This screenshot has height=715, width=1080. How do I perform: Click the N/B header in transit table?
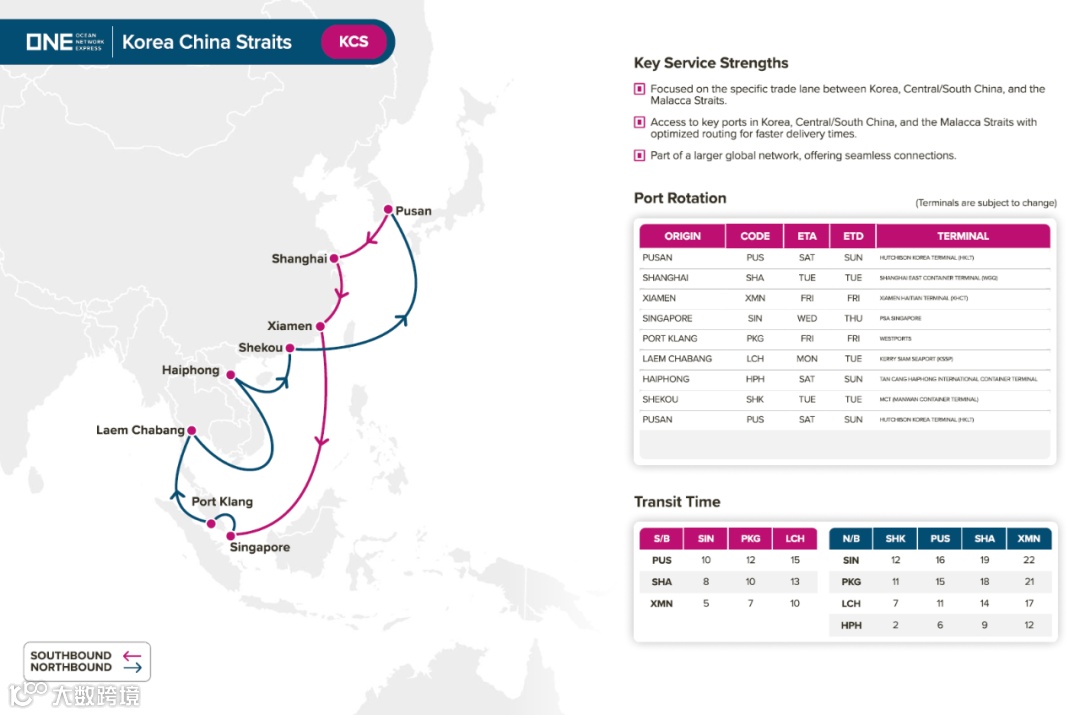(x=851, y=539)
